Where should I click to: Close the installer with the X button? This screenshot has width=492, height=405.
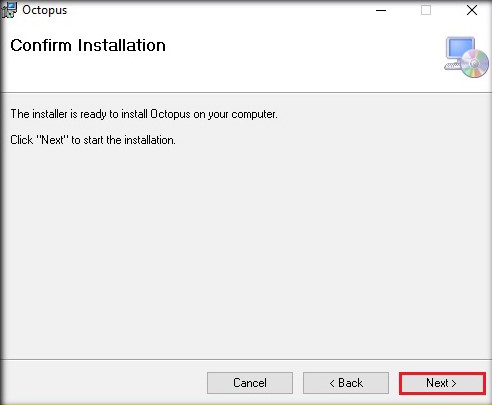click(472, 10)
